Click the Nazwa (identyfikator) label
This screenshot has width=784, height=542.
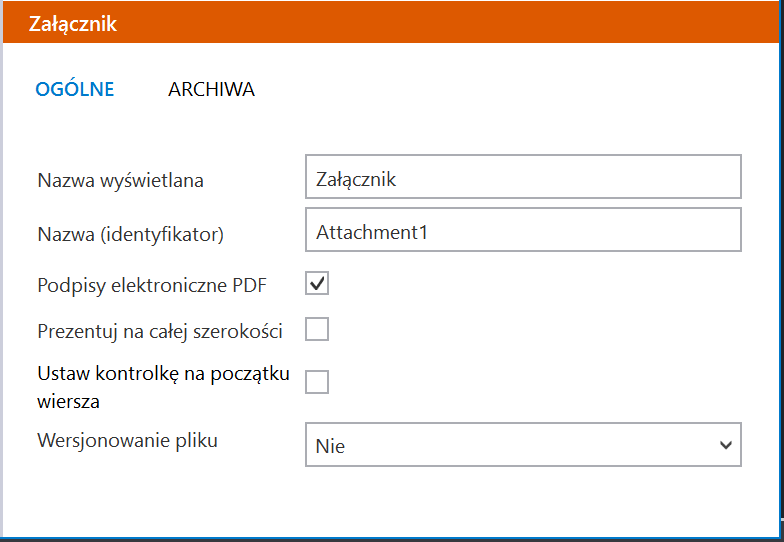130,234
